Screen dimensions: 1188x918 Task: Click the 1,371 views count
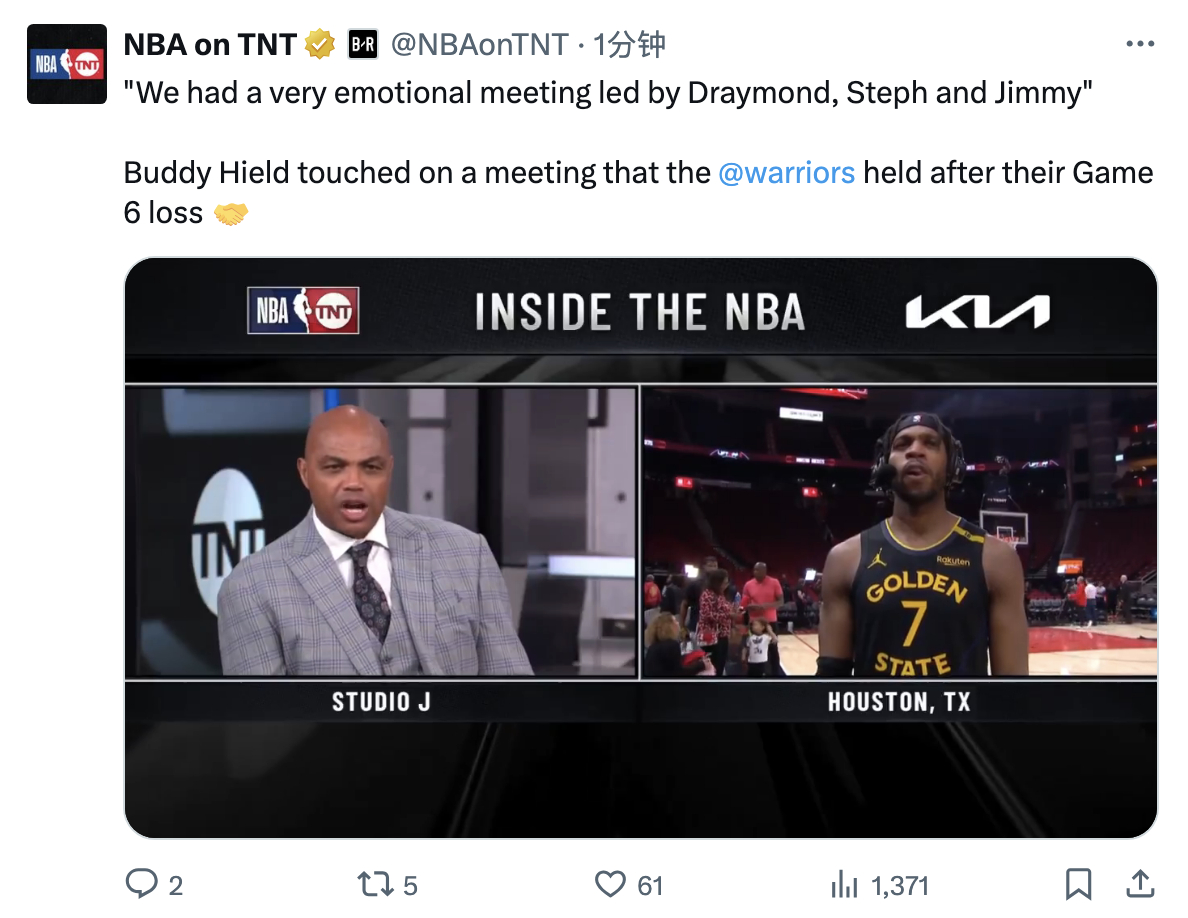[899, 885]
